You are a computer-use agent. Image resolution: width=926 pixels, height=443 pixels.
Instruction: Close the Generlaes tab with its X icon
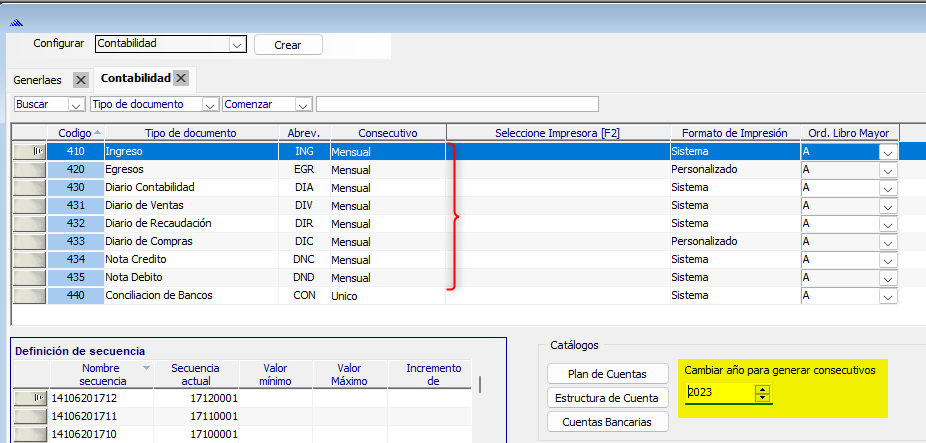[81, 79]
